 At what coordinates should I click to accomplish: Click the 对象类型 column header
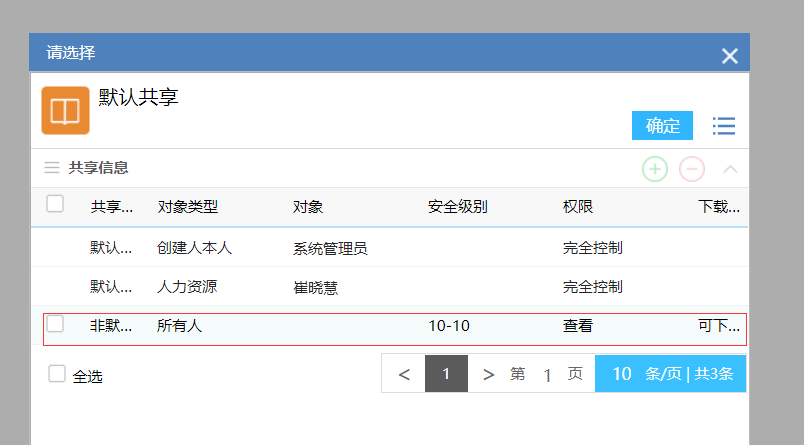187,207
